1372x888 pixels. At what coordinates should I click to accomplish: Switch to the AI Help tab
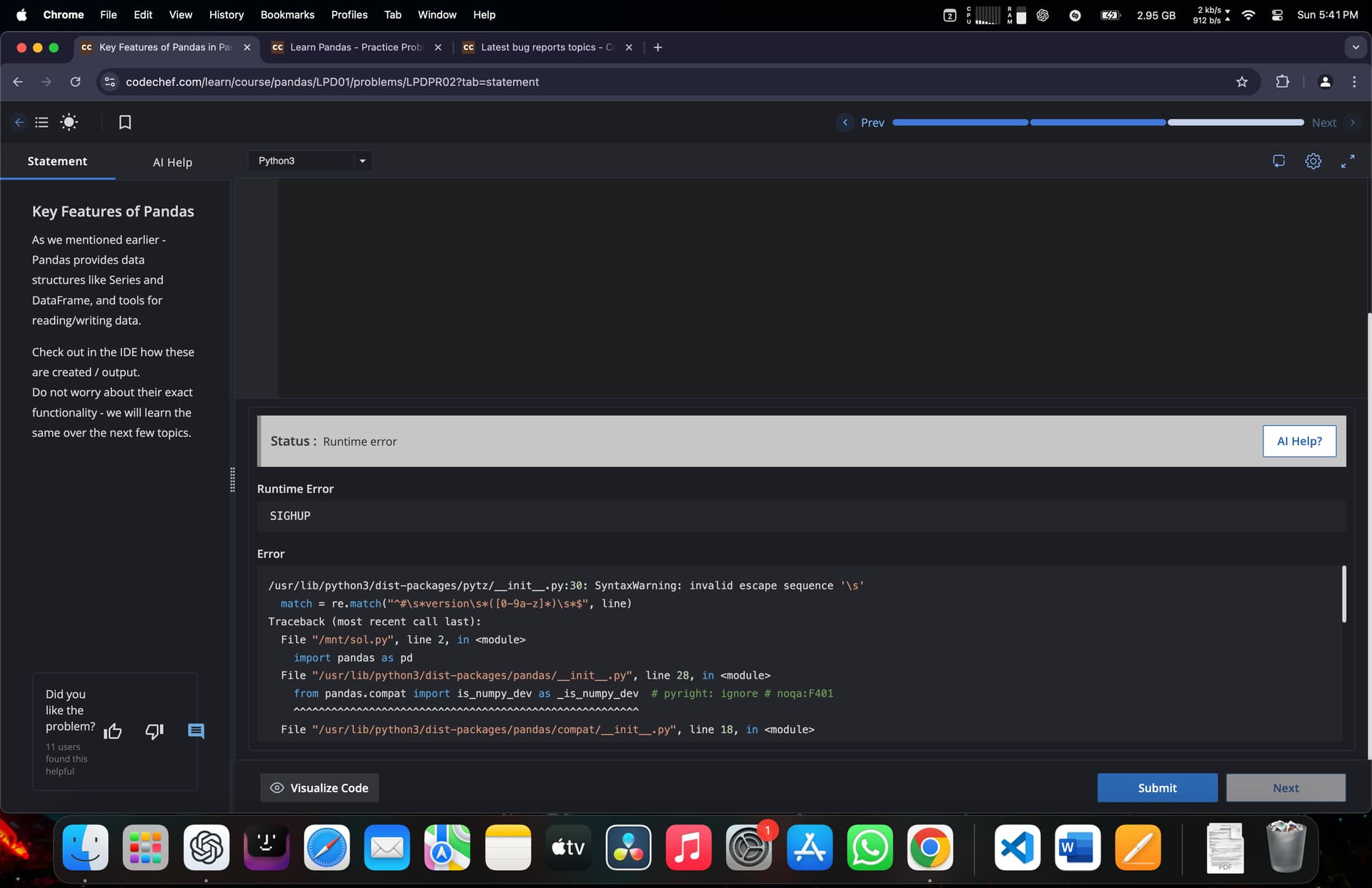(172, 162)
